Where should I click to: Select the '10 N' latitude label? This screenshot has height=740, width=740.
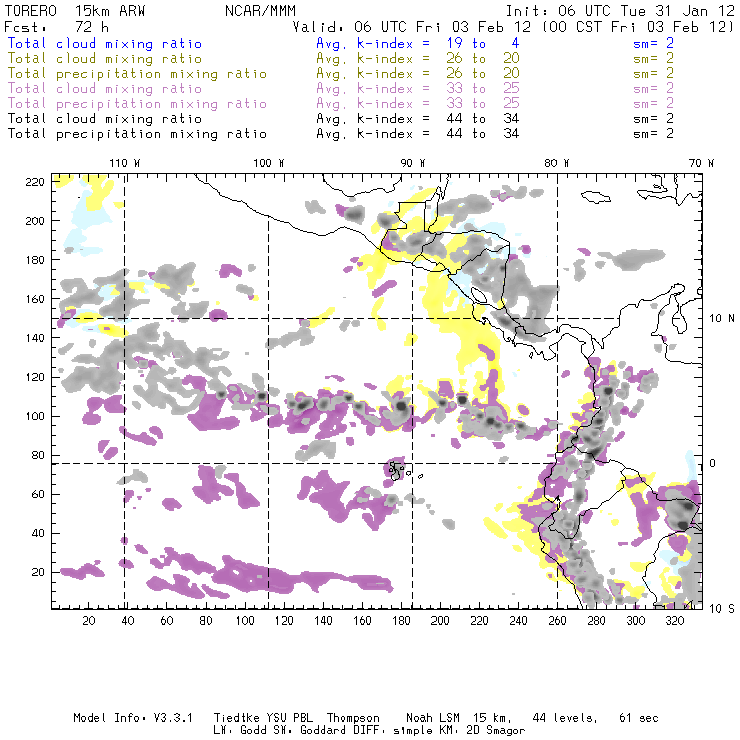tap(722, 319)
